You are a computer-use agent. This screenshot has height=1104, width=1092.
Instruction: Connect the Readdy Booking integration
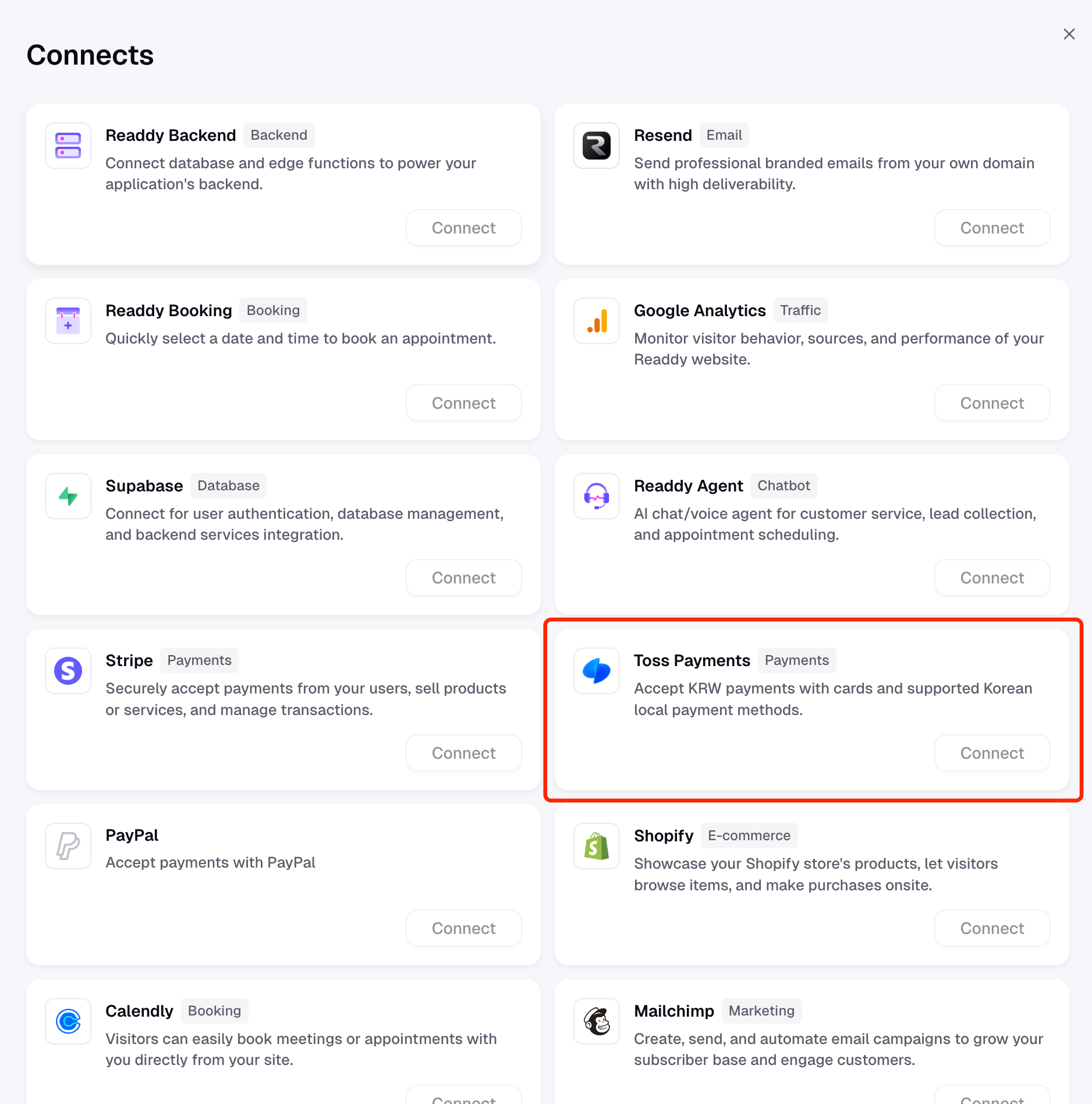[464, 403]
